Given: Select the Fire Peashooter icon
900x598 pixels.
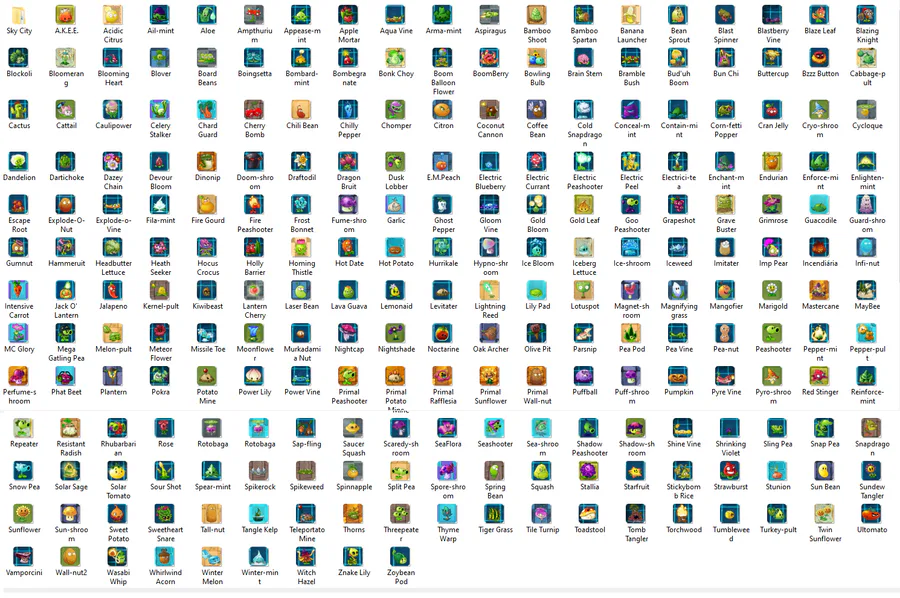Looking at the screenshot, I should [x=254, y=204].
